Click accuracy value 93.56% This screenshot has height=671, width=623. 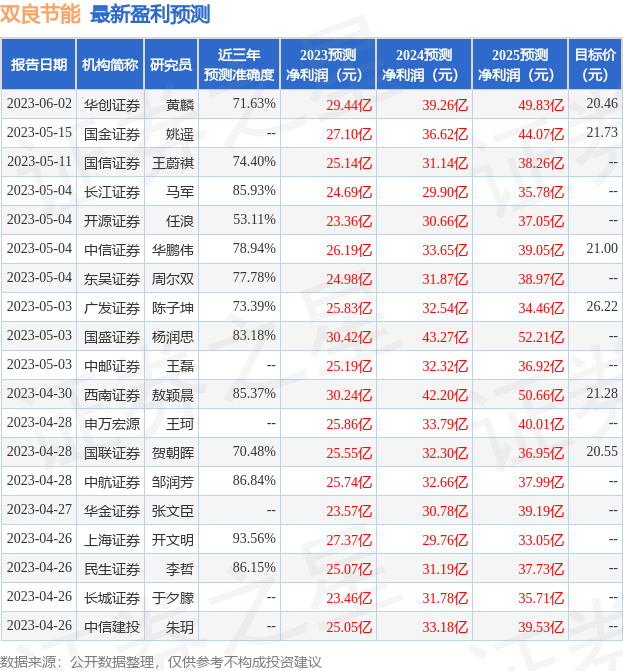coord(254,538)
